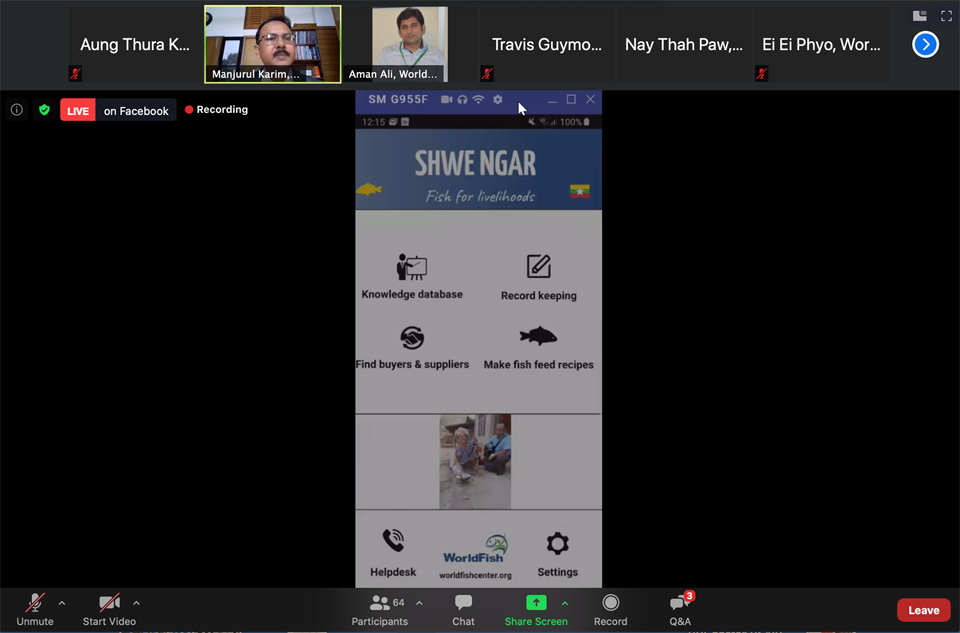Expand Share Screen options chevron
This screenshot has width=960, height=633.
click(x=566, y=602)
